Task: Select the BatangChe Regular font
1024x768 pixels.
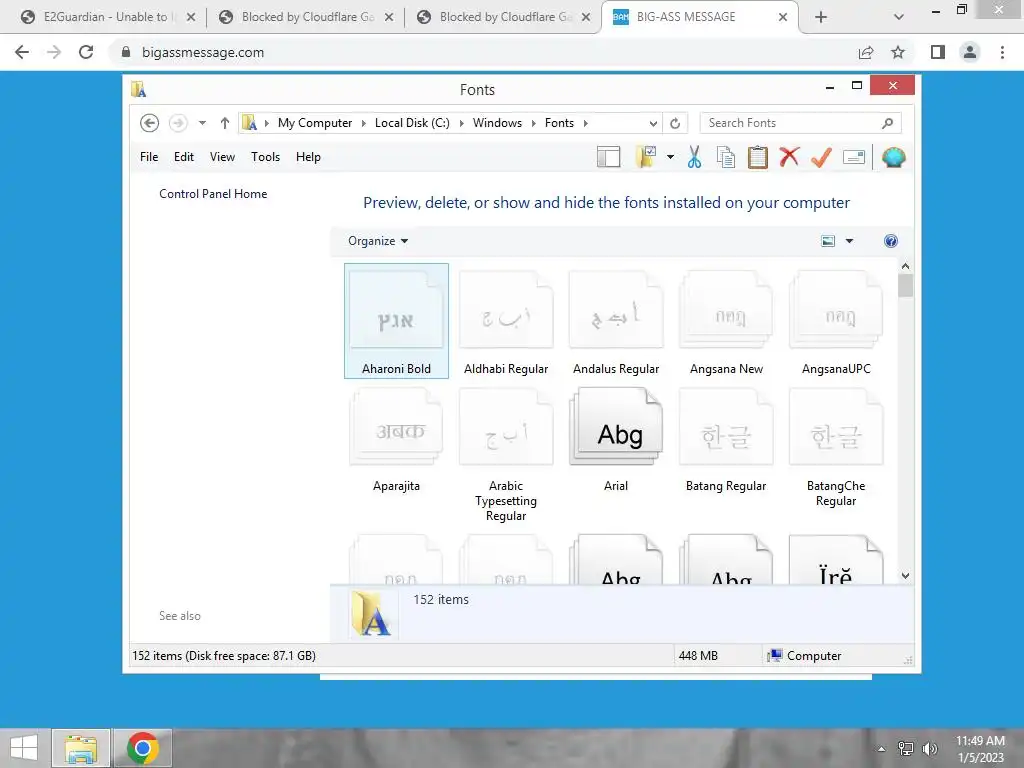Action: pos(836,447)
